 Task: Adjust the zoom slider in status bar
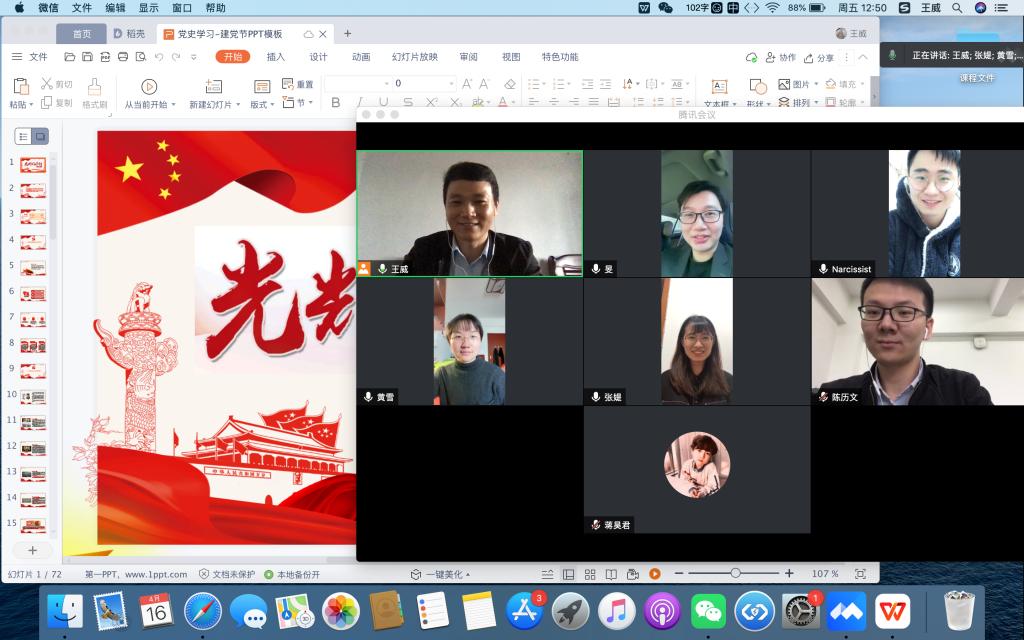735,574
